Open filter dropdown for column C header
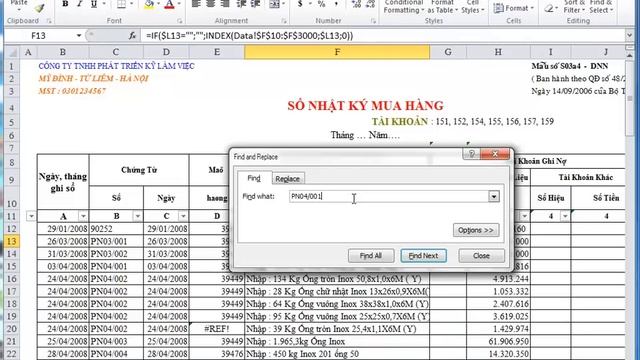The image size is (640, 360). tap(183, 216)
